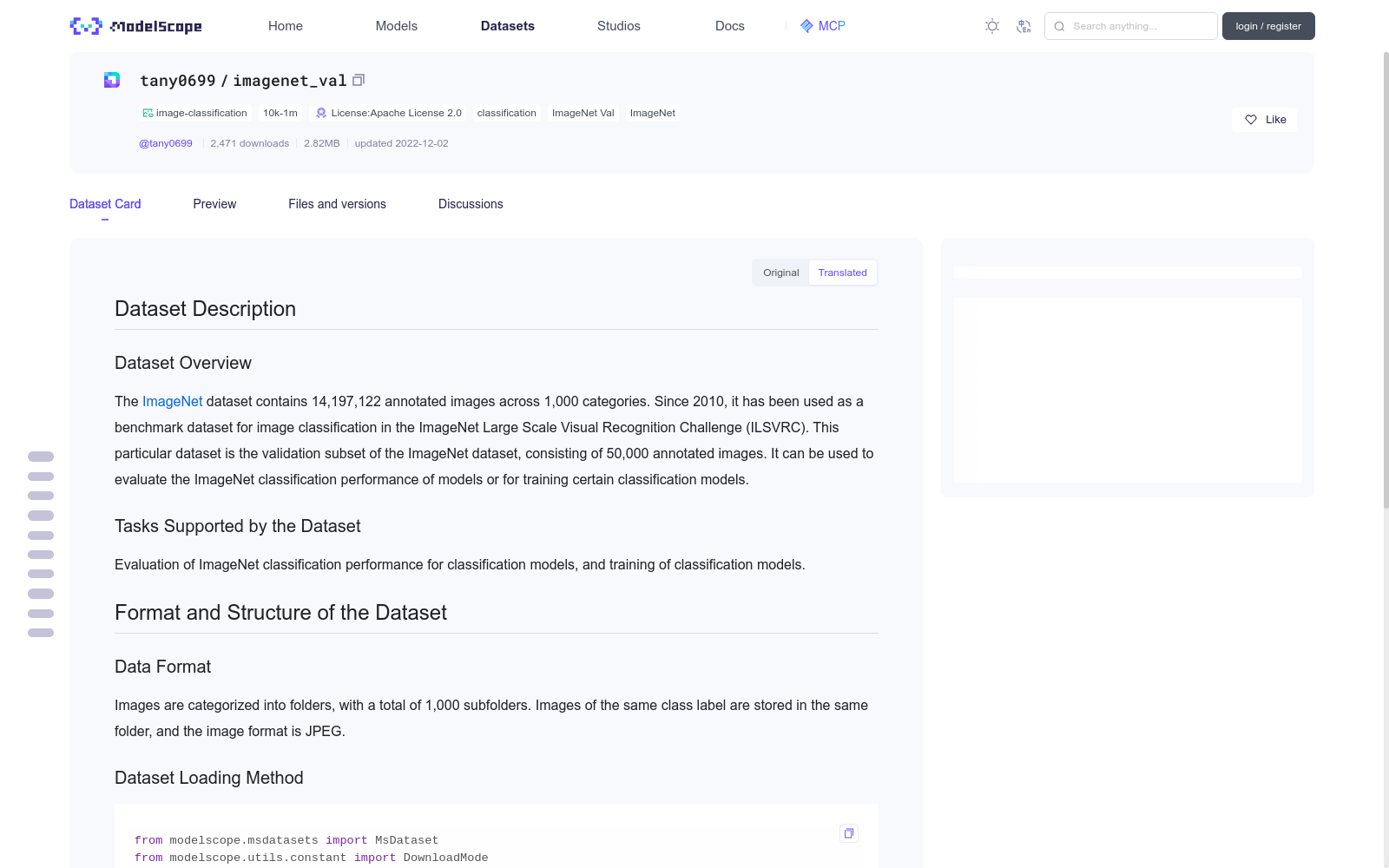Viewport: 1389px width, 868px height.
Task: Click the image-classification tag
Action: (x=195, y=113)
